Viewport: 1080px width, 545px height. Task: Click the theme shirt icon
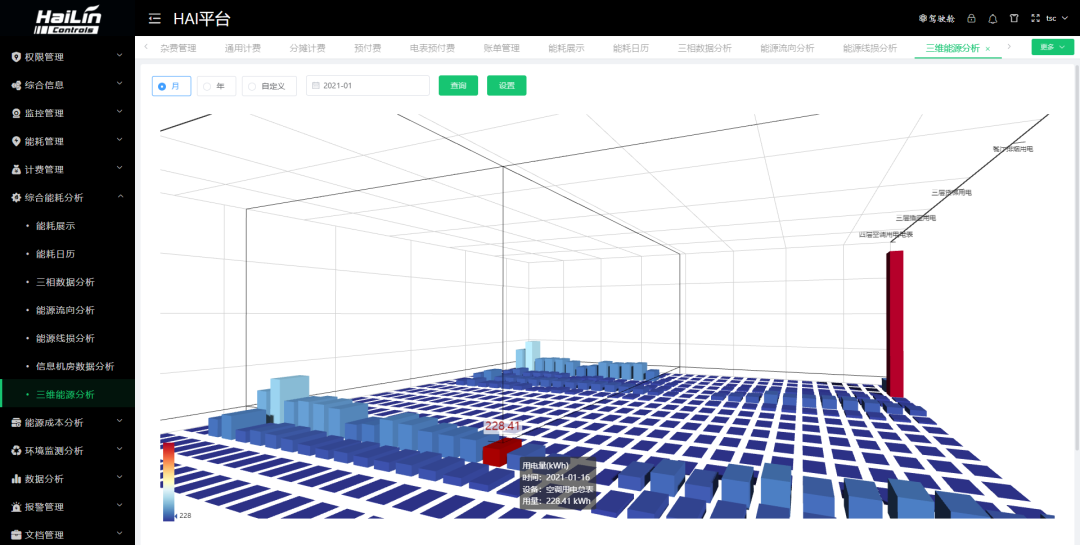1014,18
